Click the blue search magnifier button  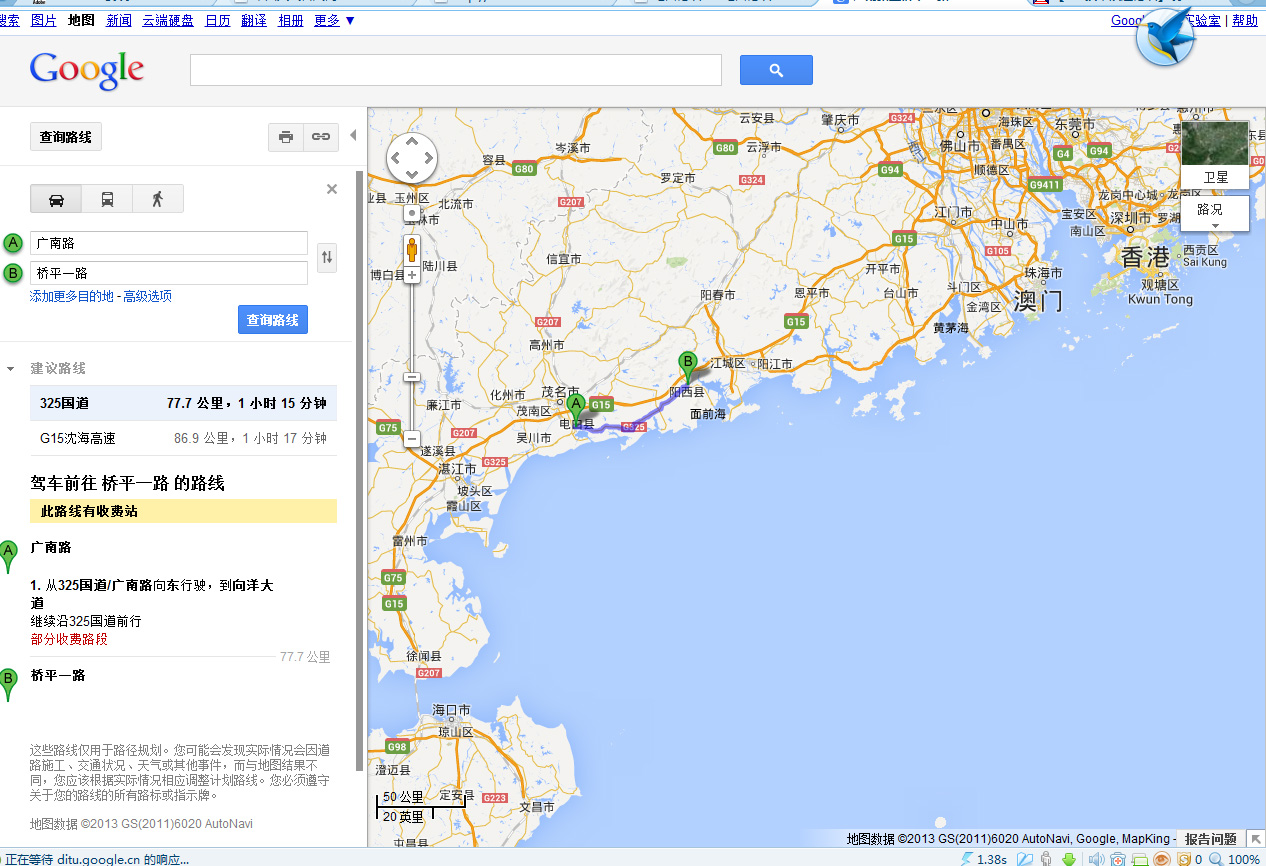point(776,70)
